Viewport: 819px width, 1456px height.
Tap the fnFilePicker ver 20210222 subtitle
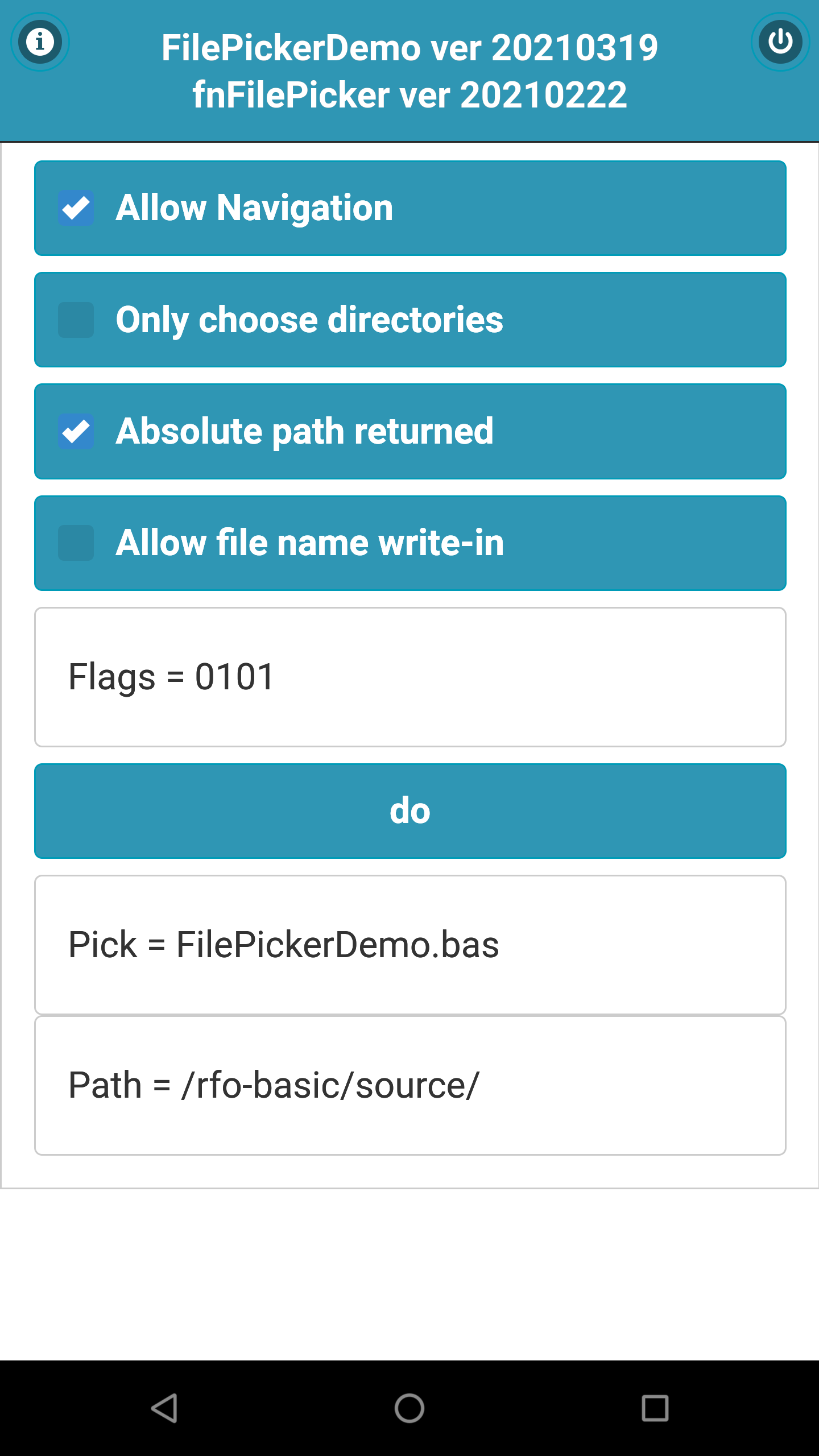pos(409,94)
